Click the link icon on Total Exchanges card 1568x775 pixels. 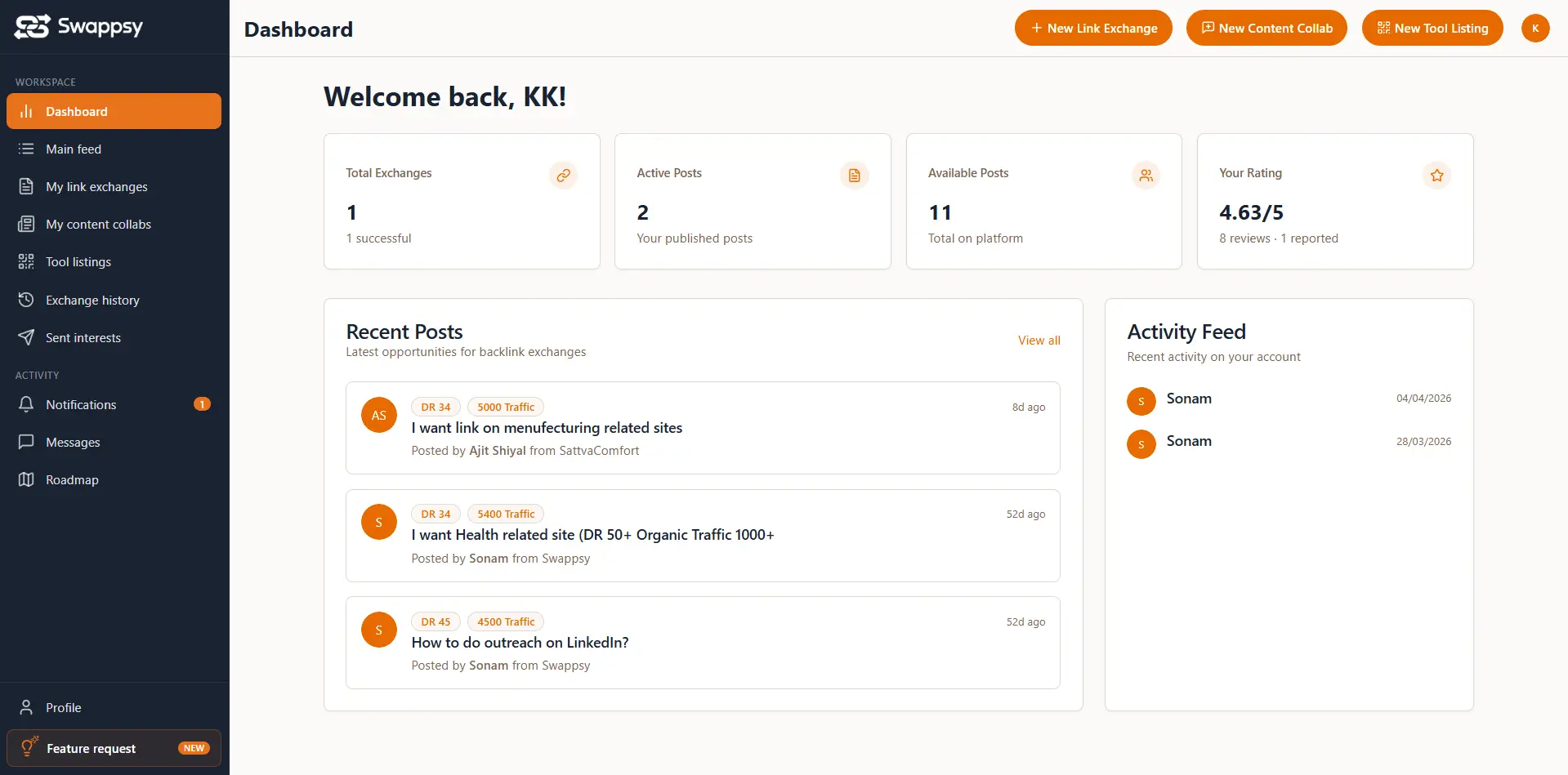563,175
